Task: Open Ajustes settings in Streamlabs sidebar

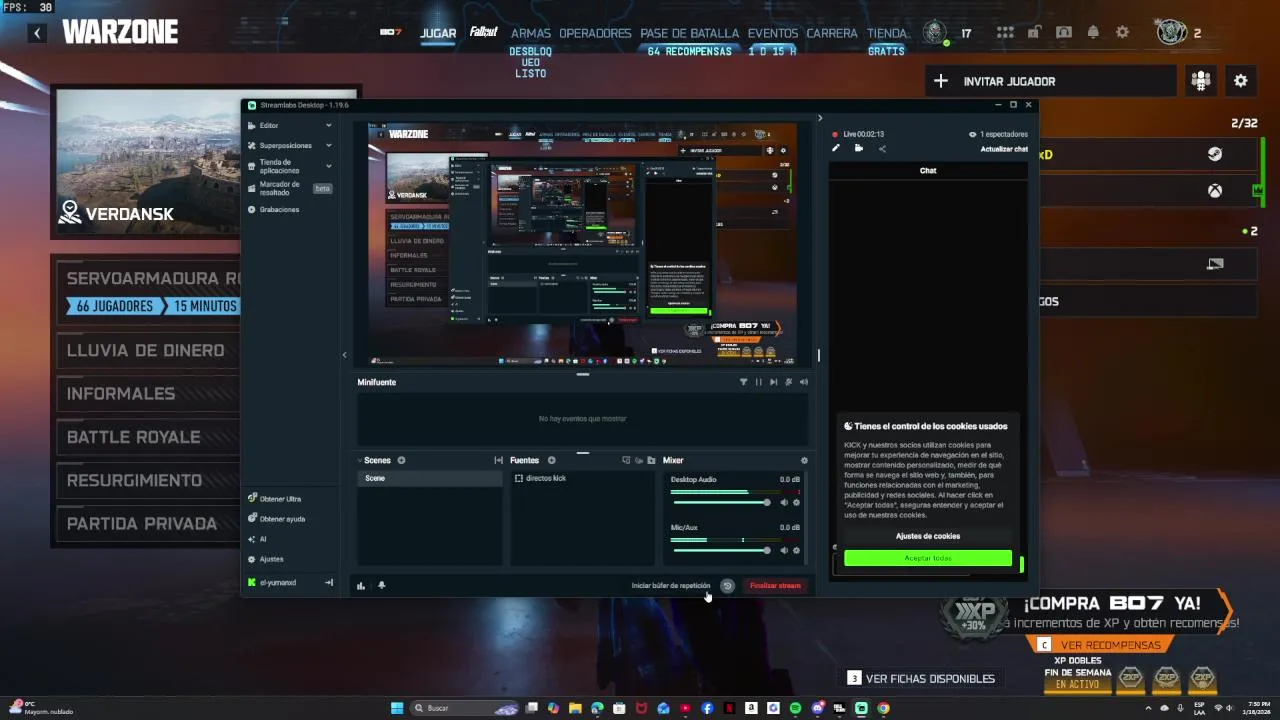Action: coord(271,558)
